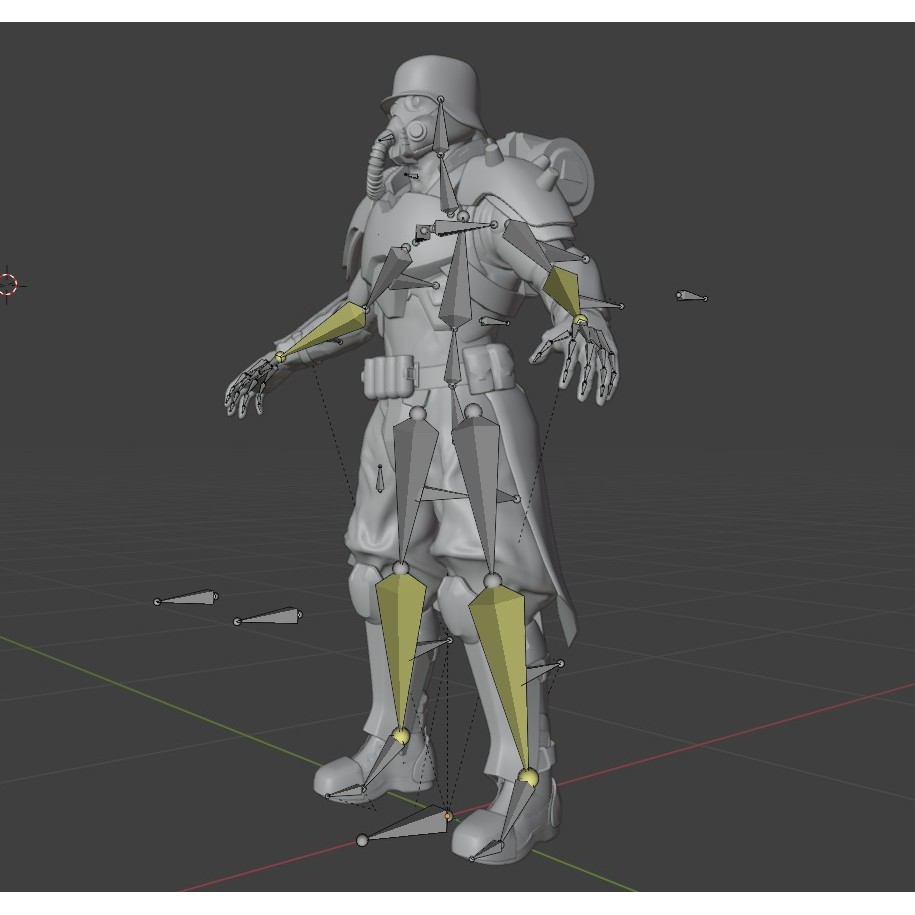Select toe bone in character's right boot
Viewport: 915px width, 915px height.
345,791
